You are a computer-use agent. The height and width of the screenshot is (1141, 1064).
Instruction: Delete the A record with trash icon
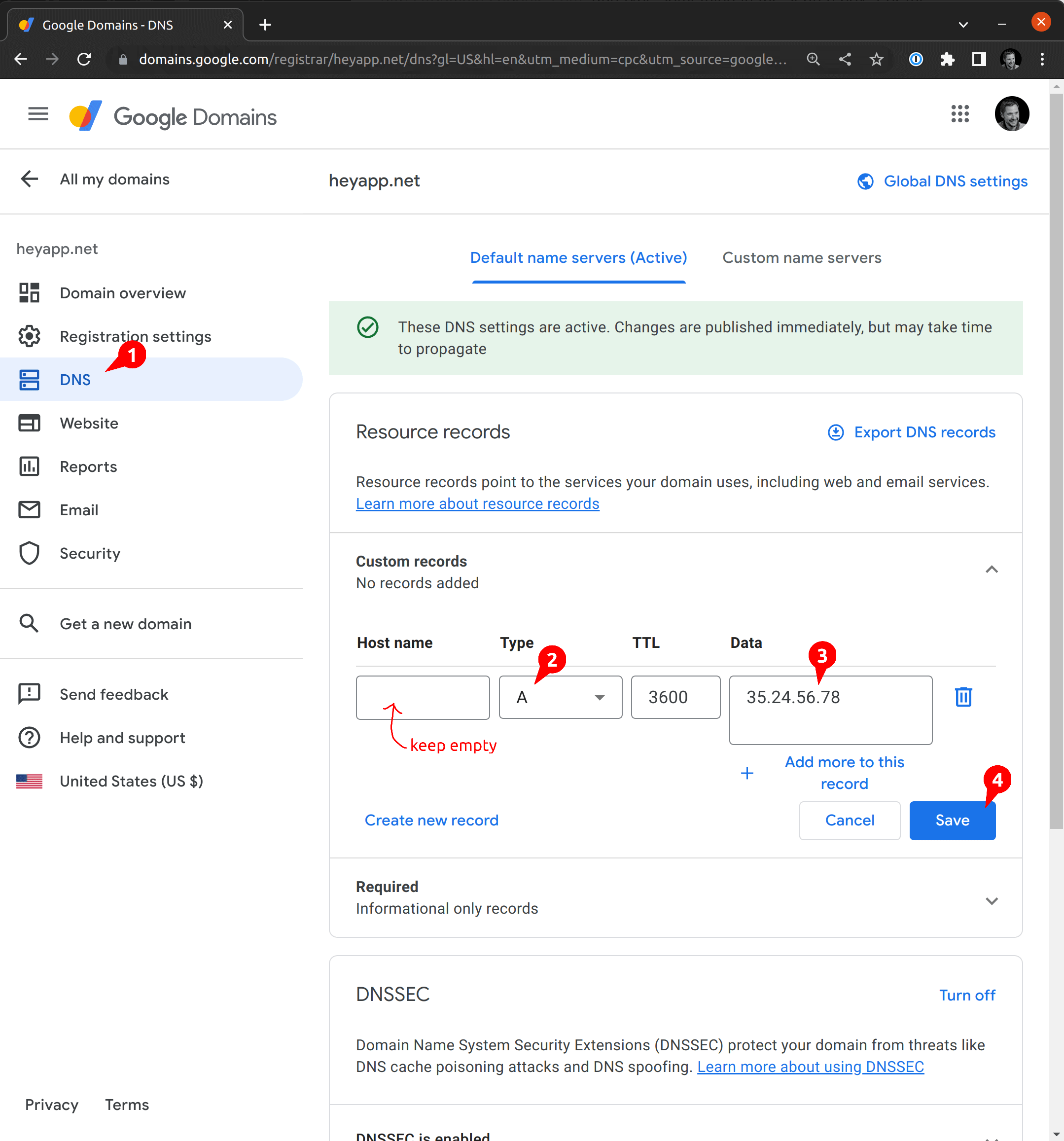click(x=963, y=697)
